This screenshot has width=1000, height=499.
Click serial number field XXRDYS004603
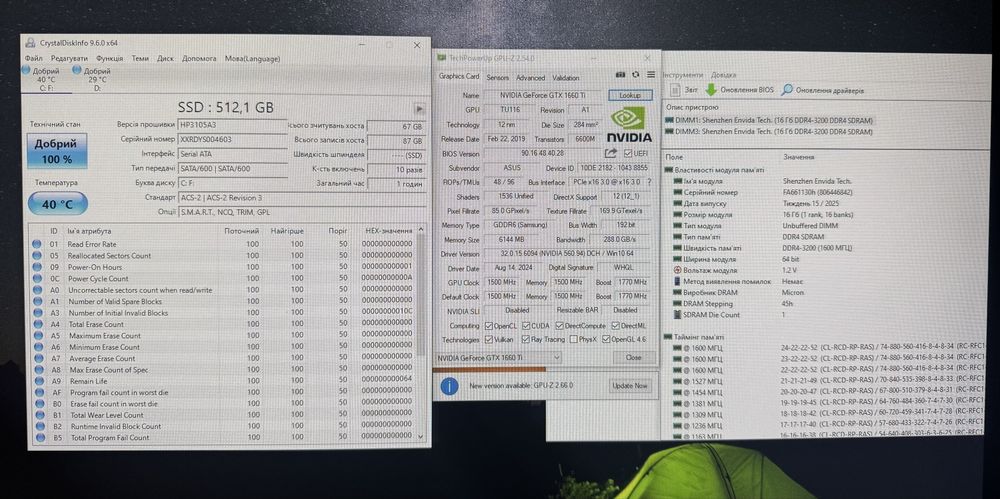[x=232, y=139]
